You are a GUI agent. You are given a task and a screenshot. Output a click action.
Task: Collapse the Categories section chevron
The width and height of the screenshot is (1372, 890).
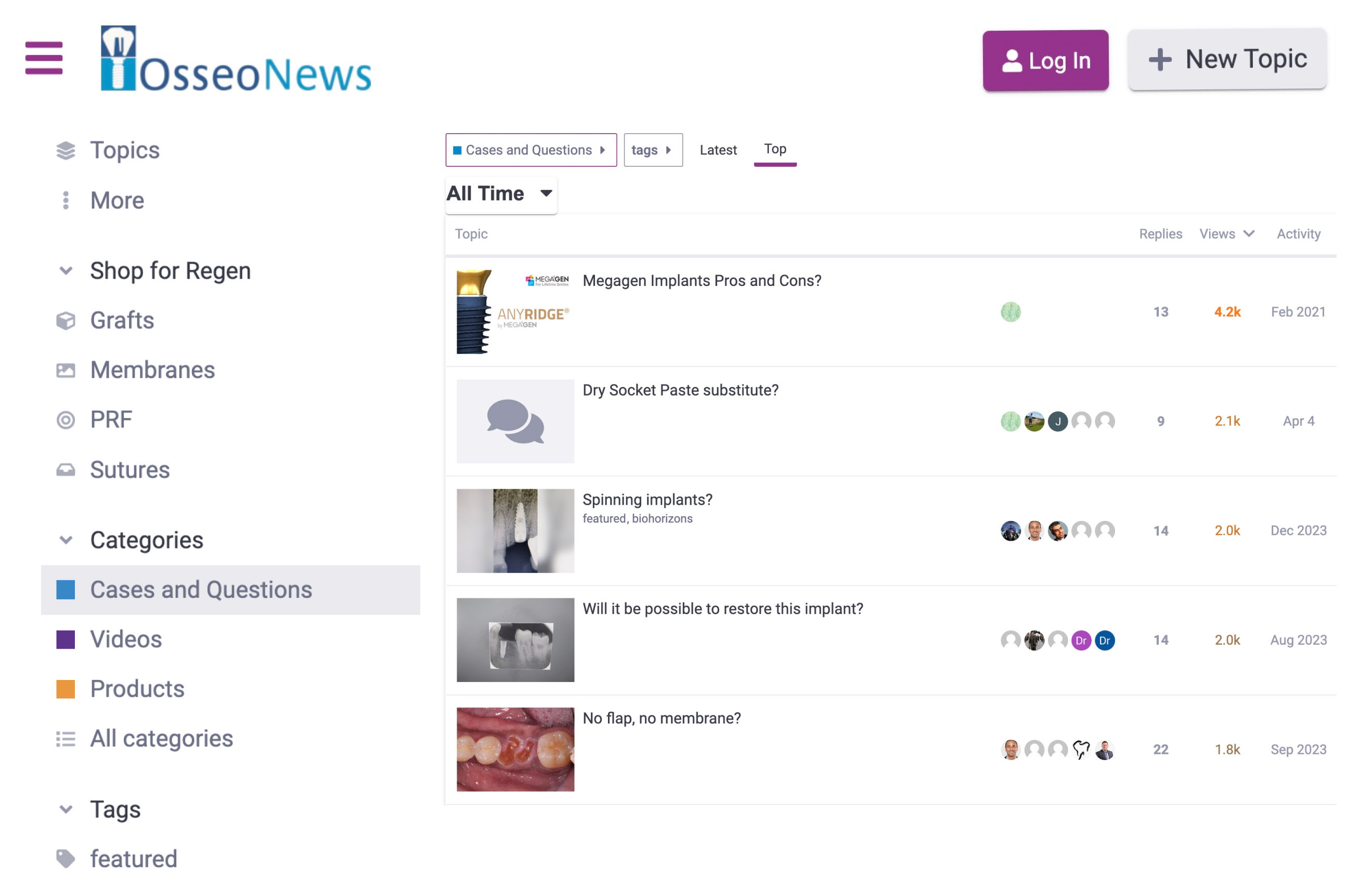(x=66, y=540)
